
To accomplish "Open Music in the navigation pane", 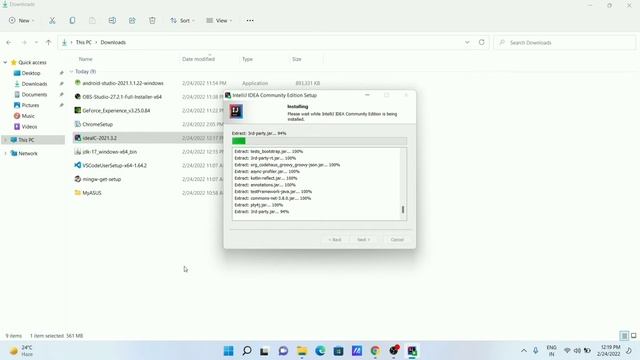I will [28, 116].
